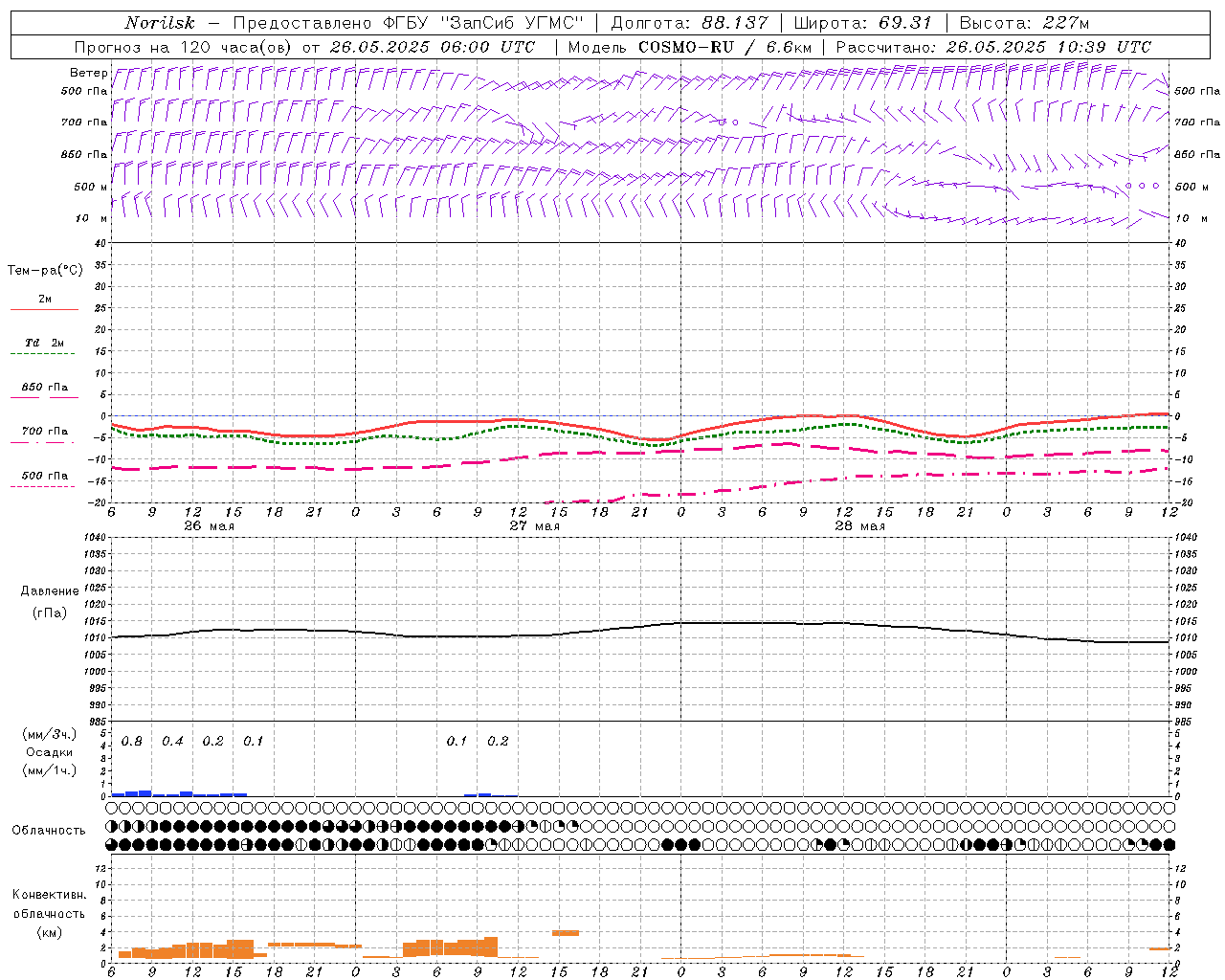The height and width of the screenshot is (980, 1225).
Task: Click the isolated orange convective bar near 4 km
Action: 565,932
